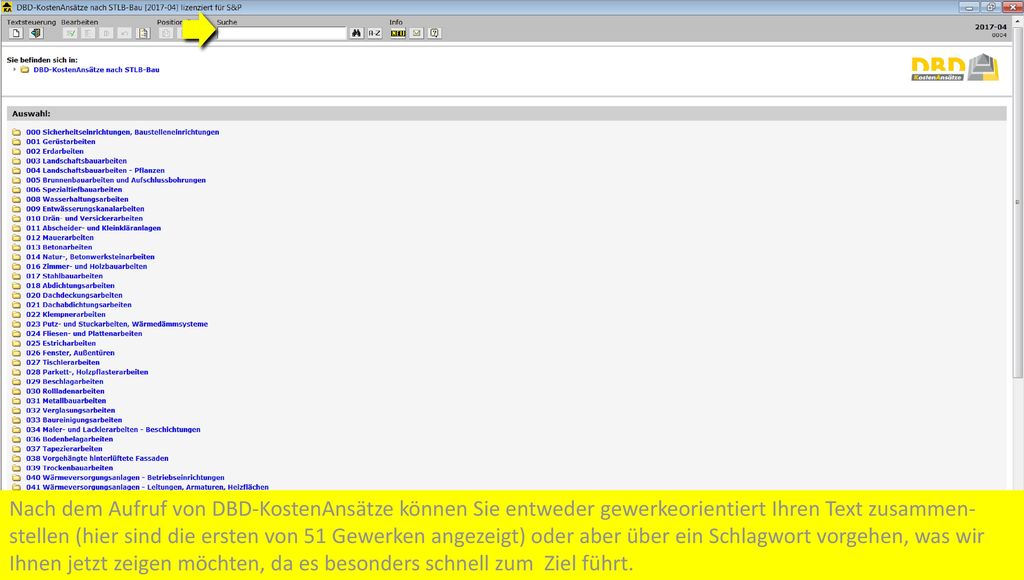This screenshot has height=580, width=1024.
Task: Click folder icon beside 009 Entwässerungskanalarbeiten
Action: coord(16,209)
